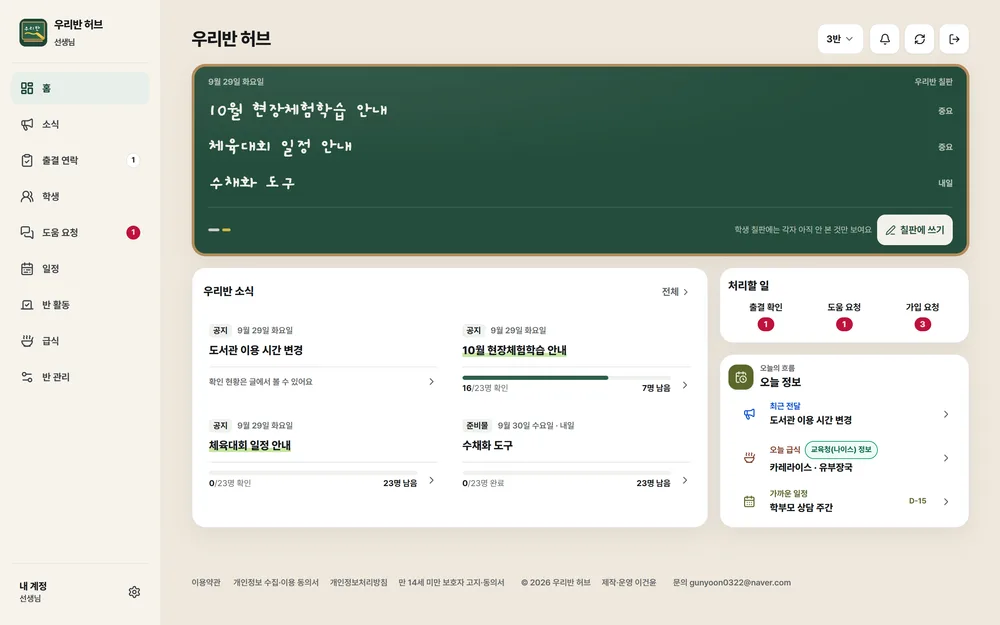Viewport: 1000px width, 625px height.
Task: Open 전체 link in 우리반 소식
Action: 675,291
